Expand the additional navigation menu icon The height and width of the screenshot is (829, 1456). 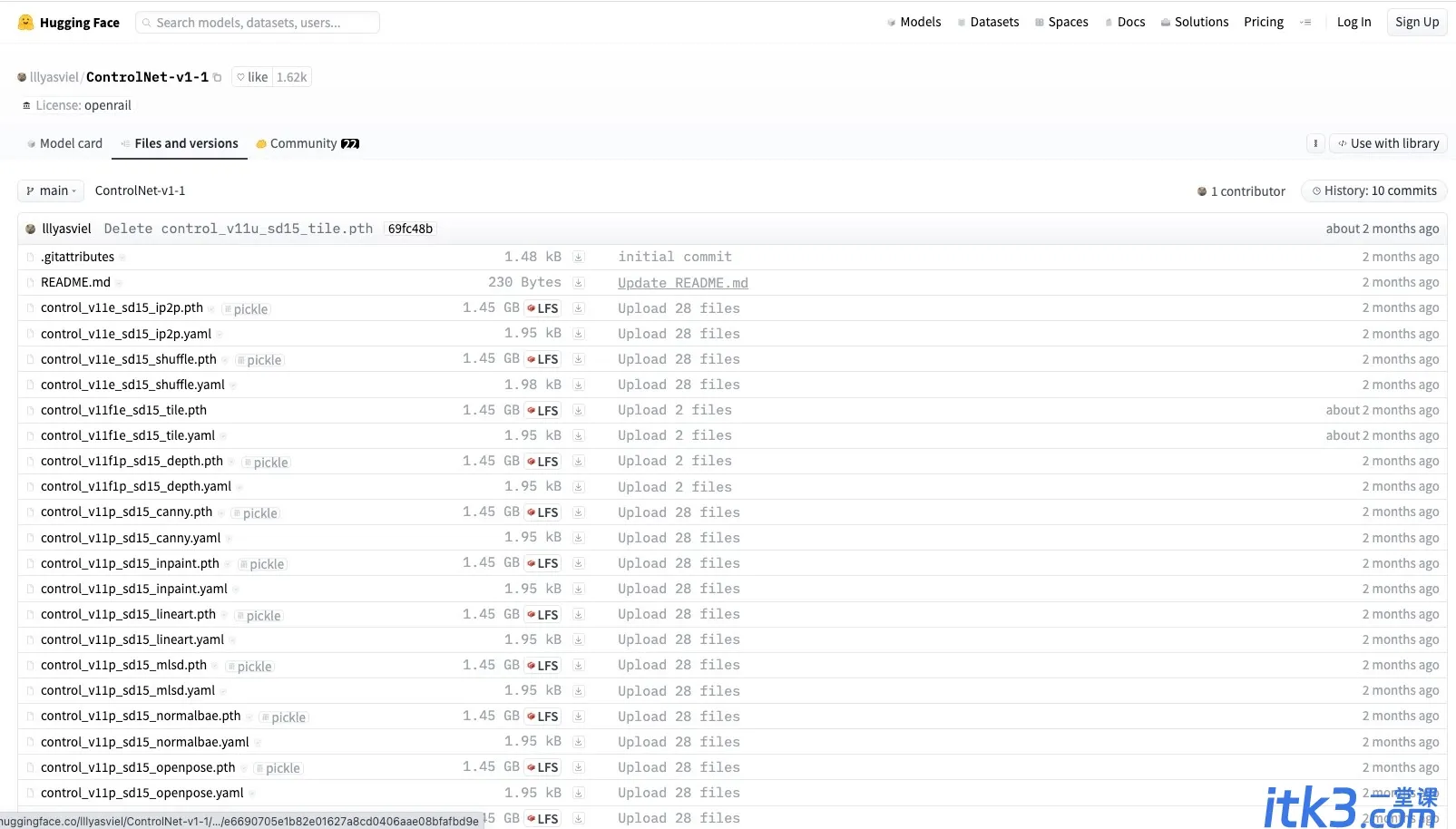pos(1305,23)
